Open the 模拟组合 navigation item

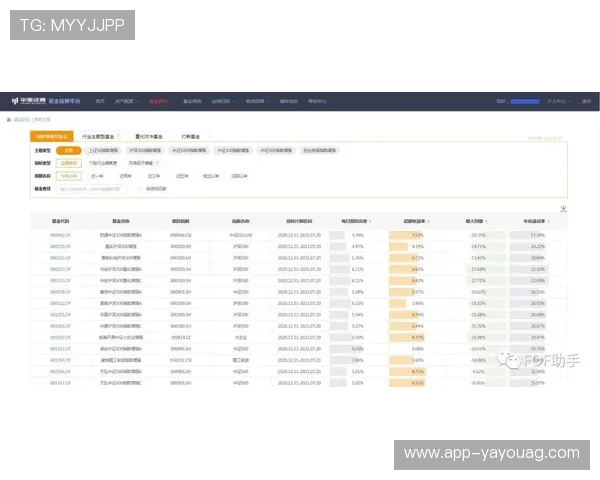click(x=289, y=101)
